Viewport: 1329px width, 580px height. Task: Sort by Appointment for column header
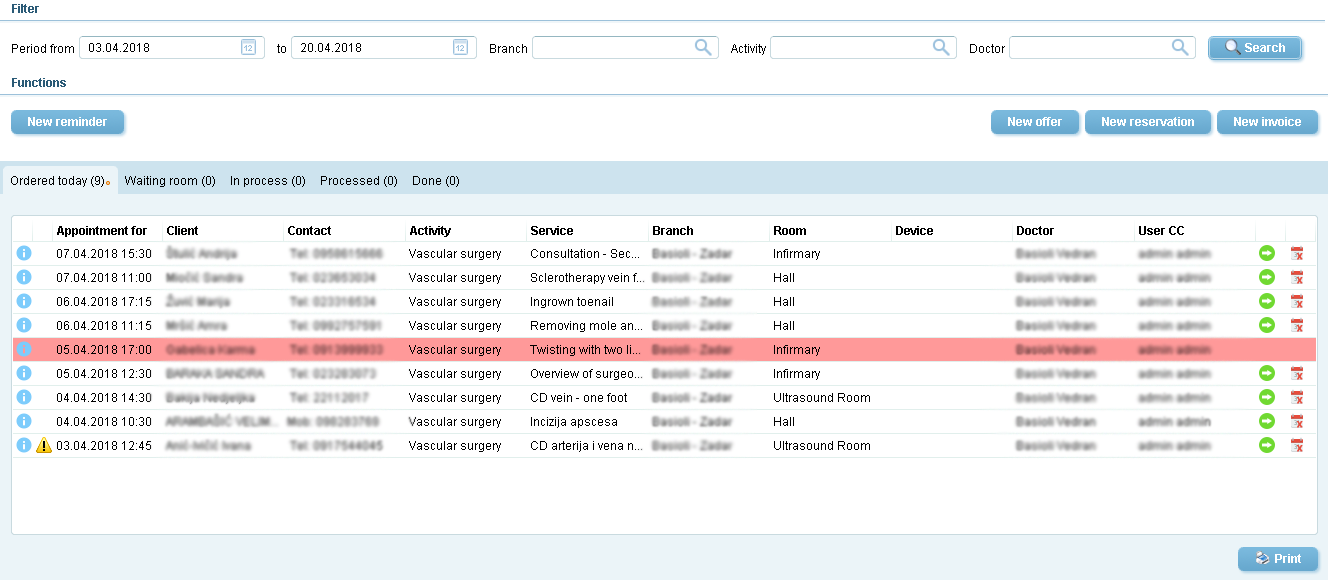point(101,231)
